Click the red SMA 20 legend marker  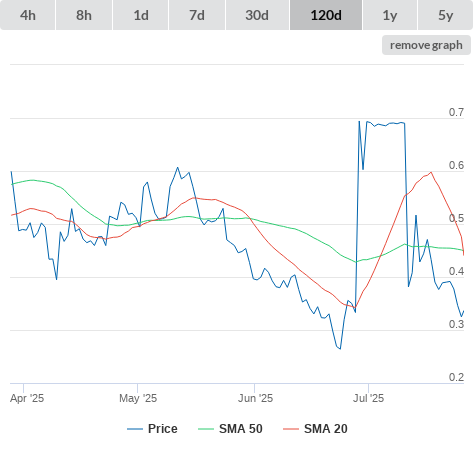tap(291, 429)
